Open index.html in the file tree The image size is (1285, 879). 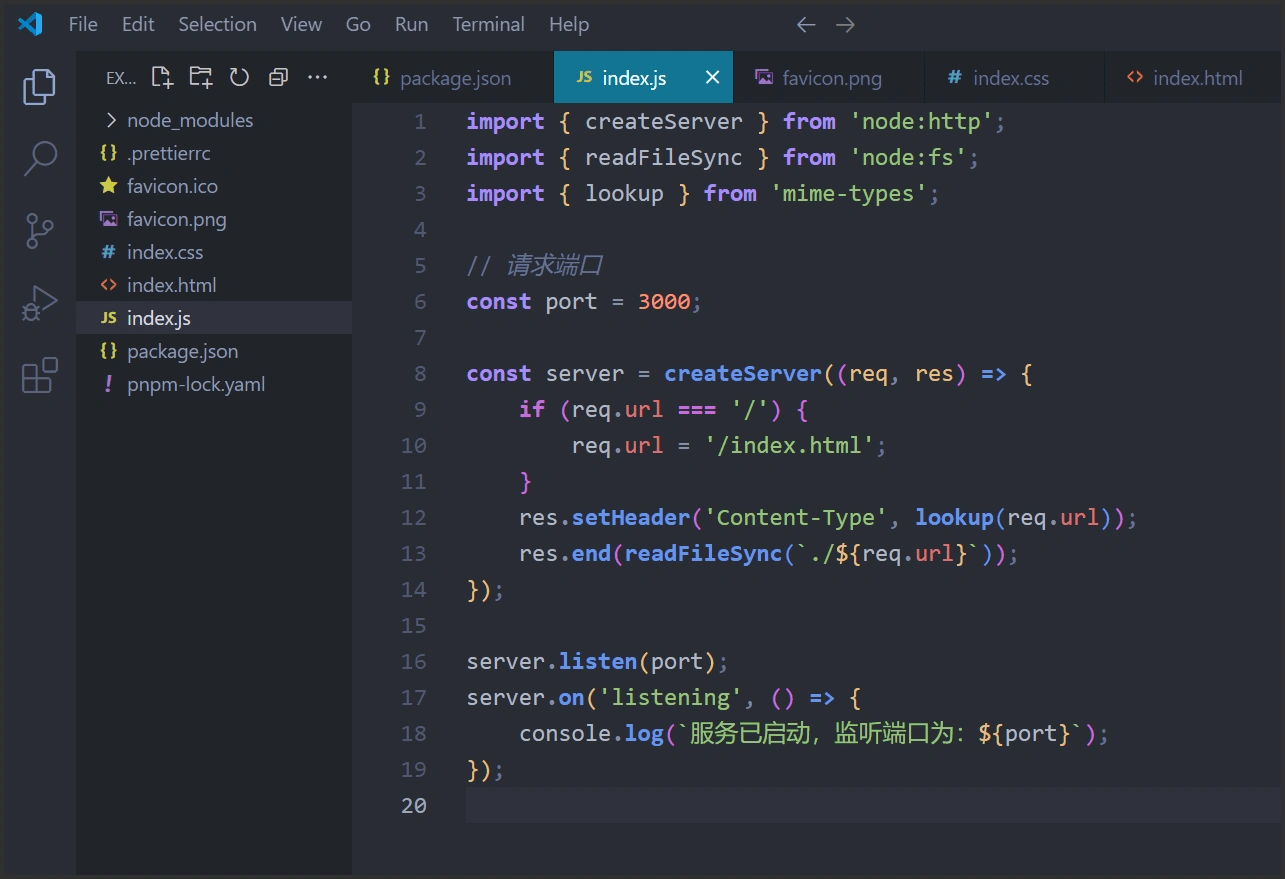(214, 285)
